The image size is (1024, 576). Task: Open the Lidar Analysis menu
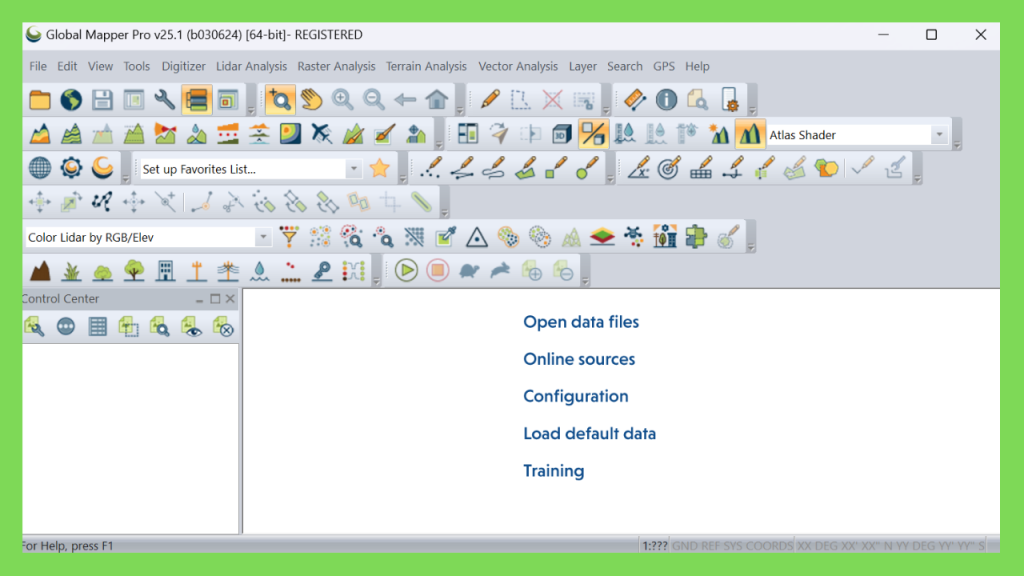(251, 66)
